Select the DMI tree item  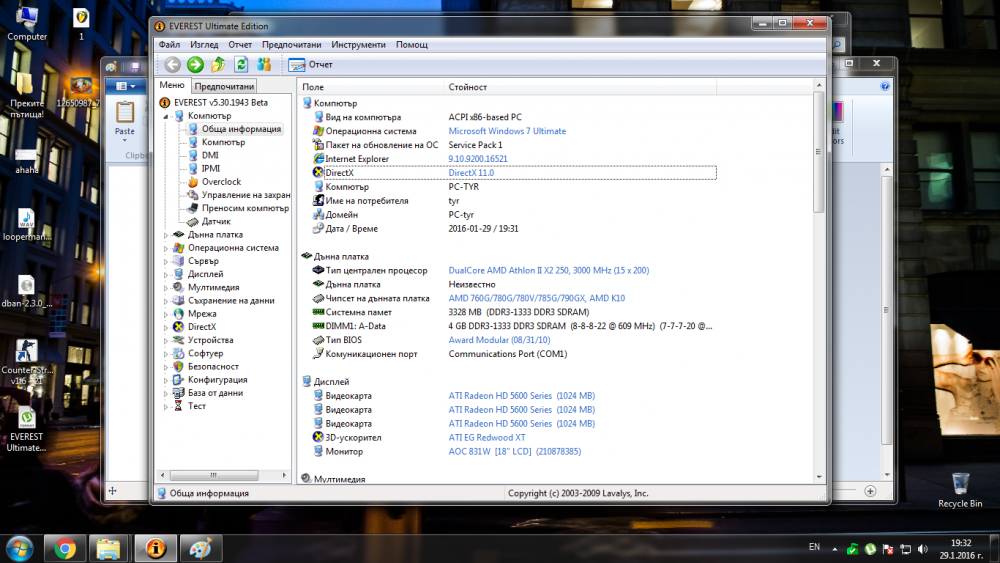tap(210, 155)
